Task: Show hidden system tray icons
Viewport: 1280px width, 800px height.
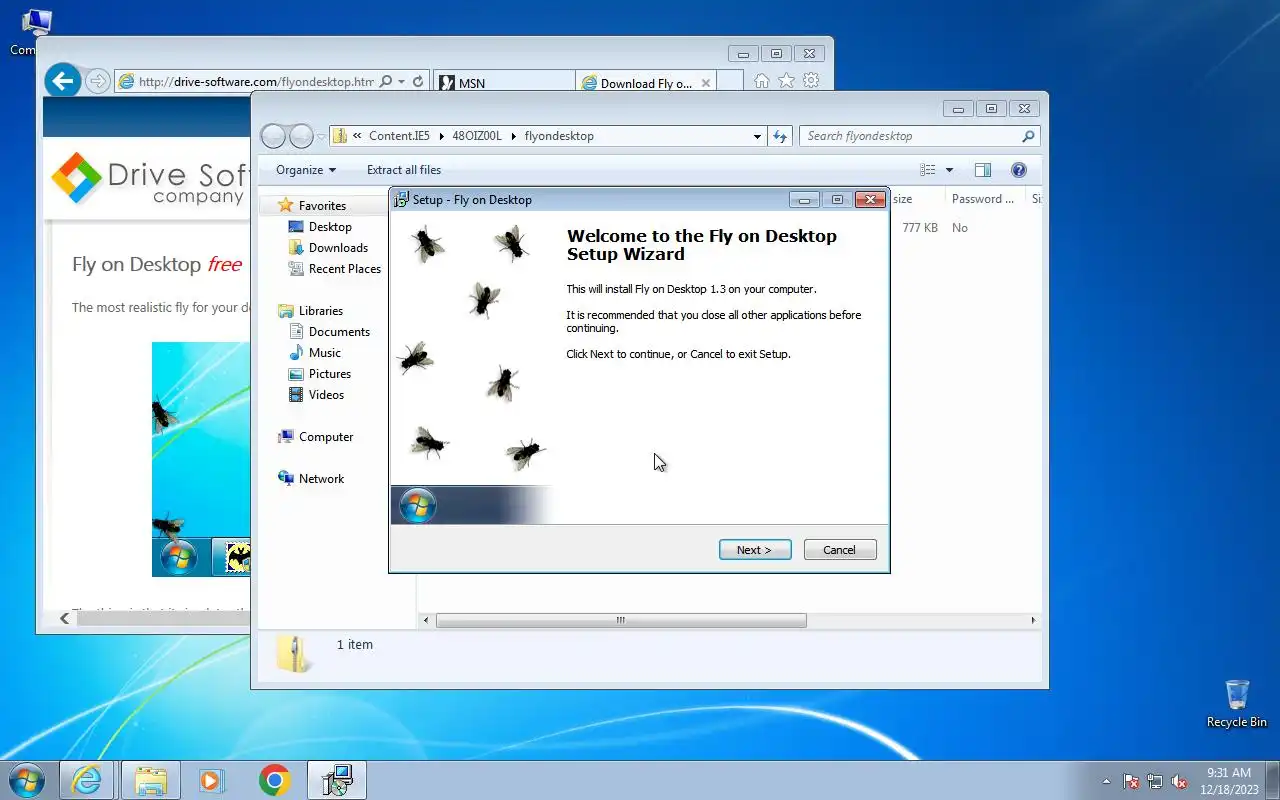Action: 1106,781
